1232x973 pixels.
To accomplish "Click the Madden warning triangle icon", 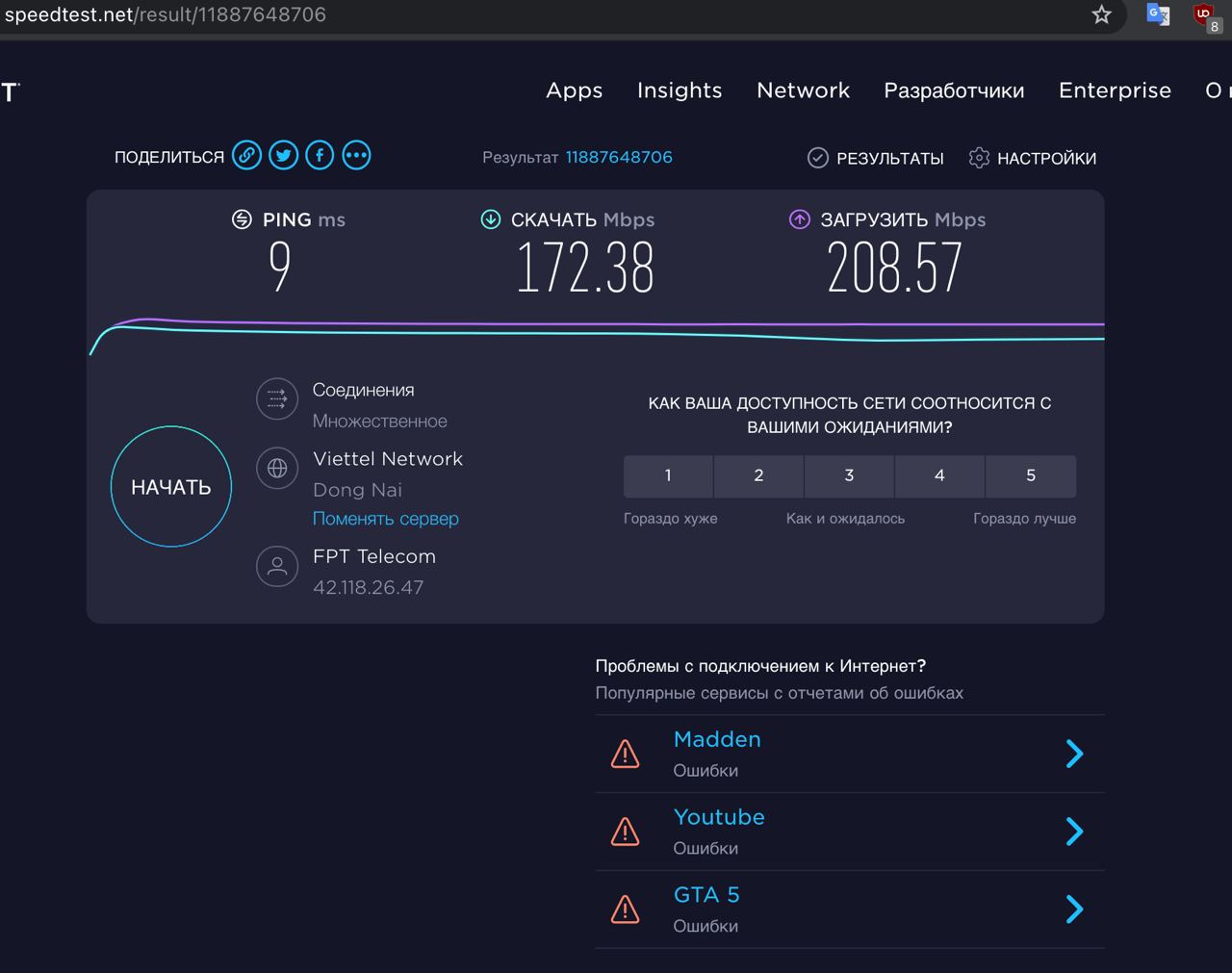I will [626, 754].
